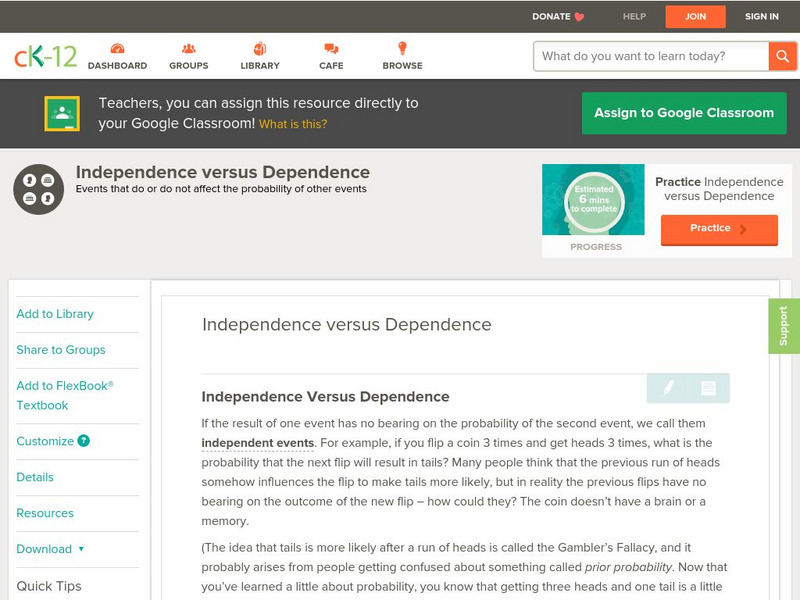Screen dimensions: 800x600
Task: Click the Customize help question mark icon
Action: tap(84, 441)
